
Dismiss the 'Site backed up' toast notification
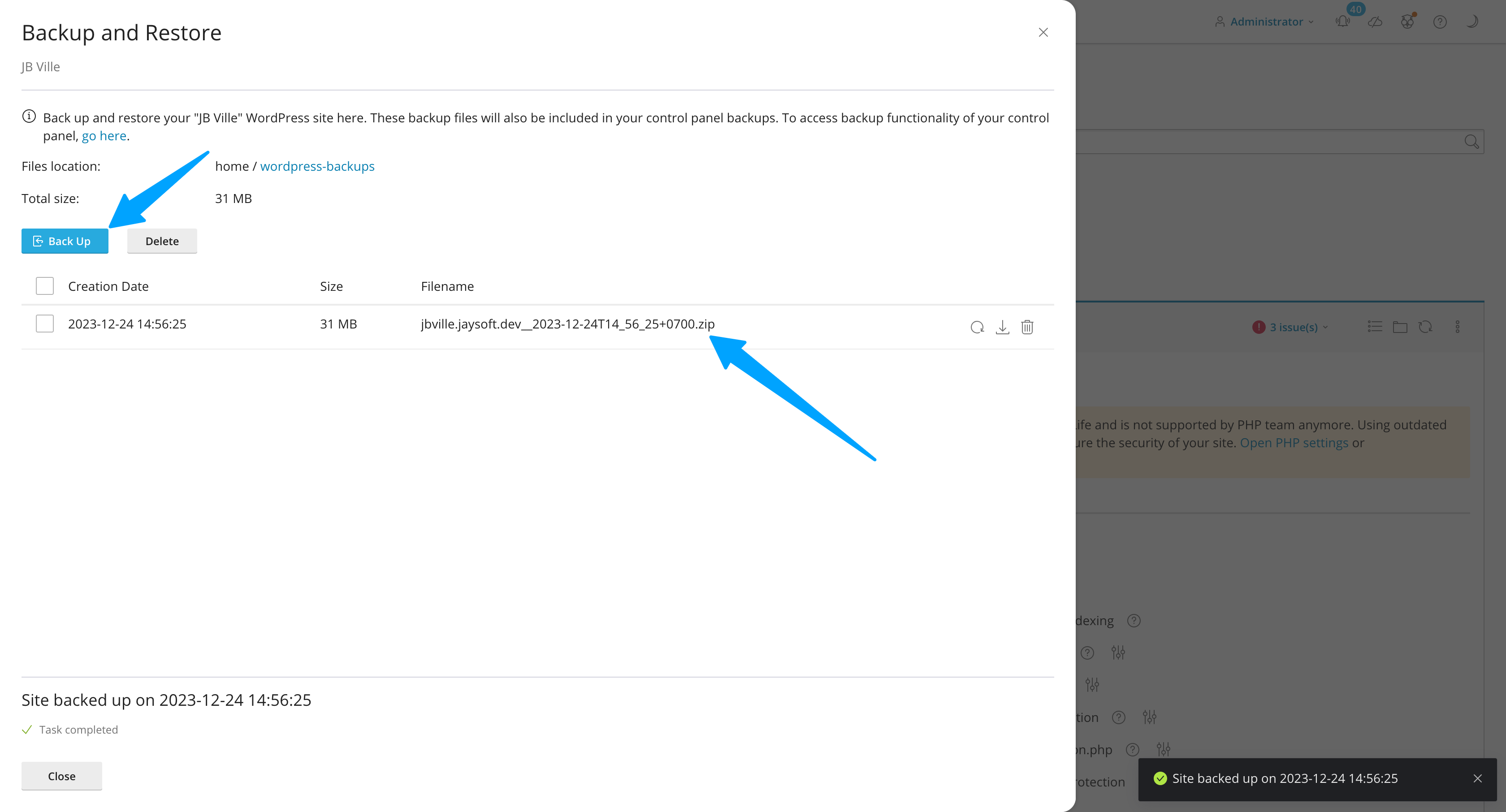(x=1477, y=779)
